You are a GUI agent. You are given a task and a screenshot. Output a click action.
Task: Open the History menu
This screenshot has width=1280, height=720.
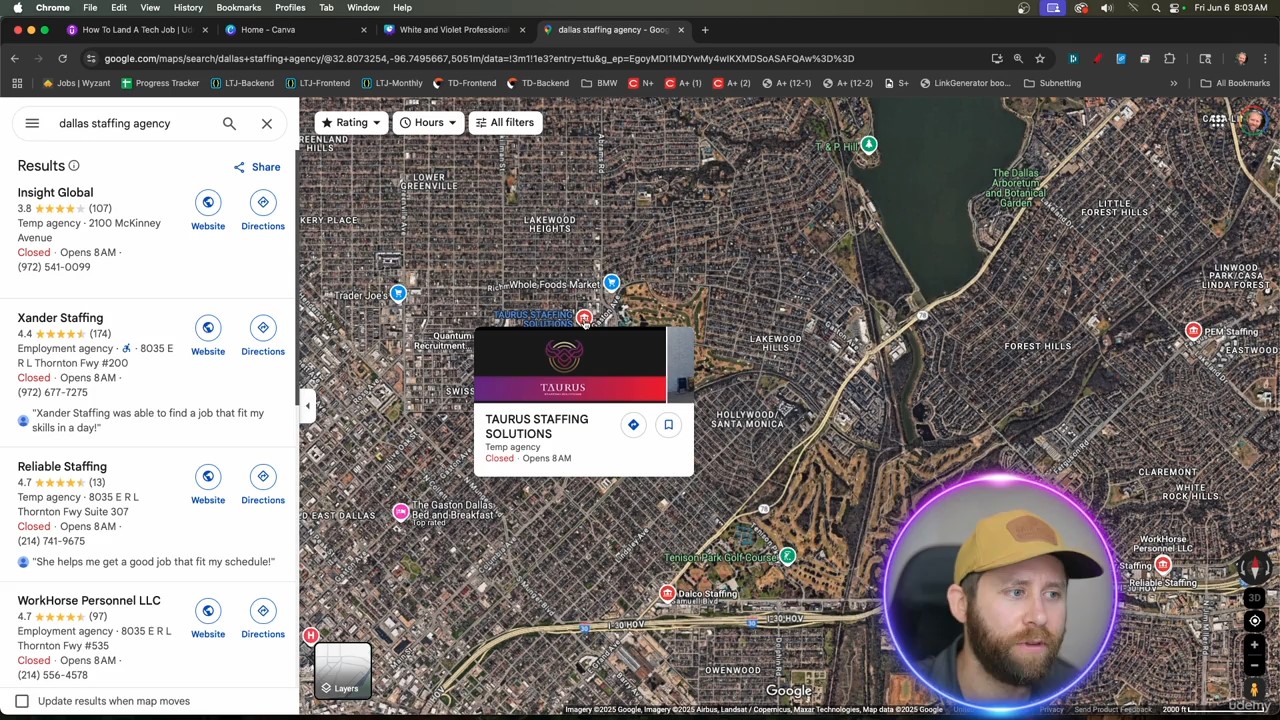(188, 8)
